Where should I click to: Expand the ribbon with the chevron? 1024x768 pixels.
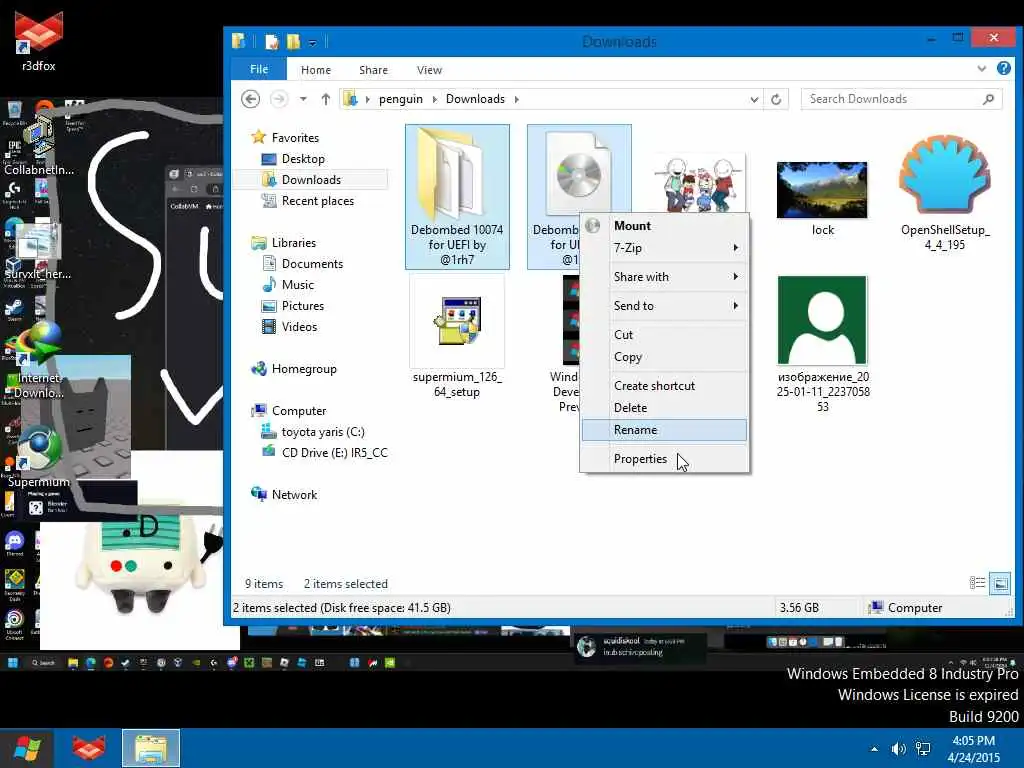982,69
